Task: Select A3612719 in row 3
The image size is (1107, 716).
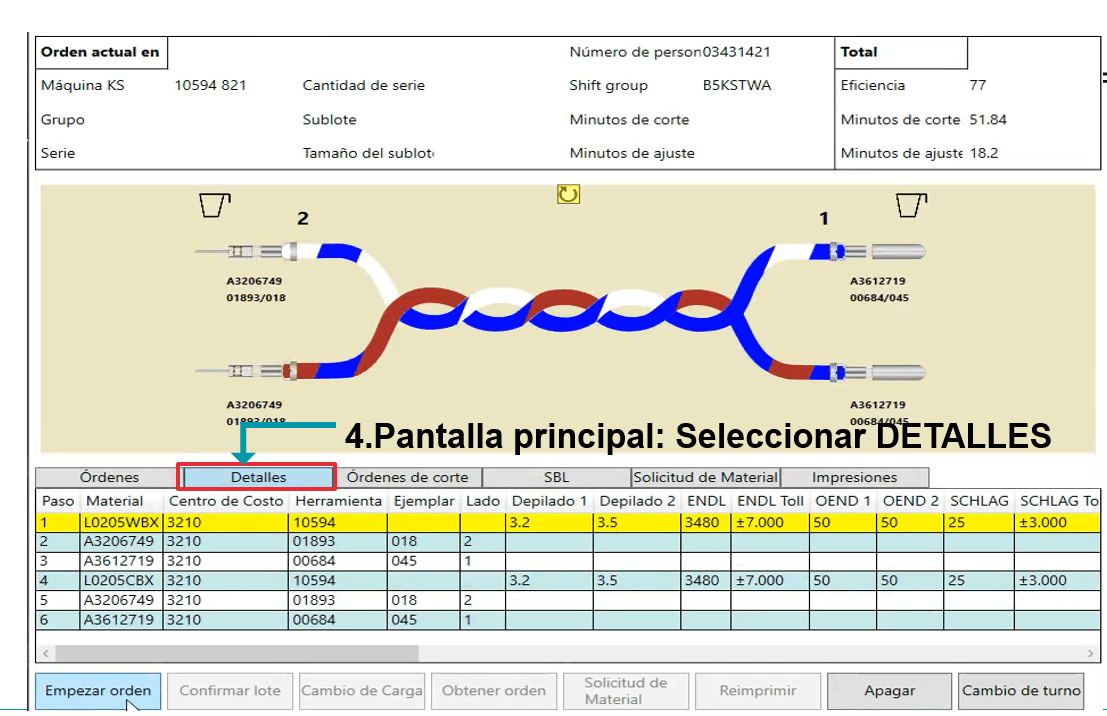Action: click(121, 561)
